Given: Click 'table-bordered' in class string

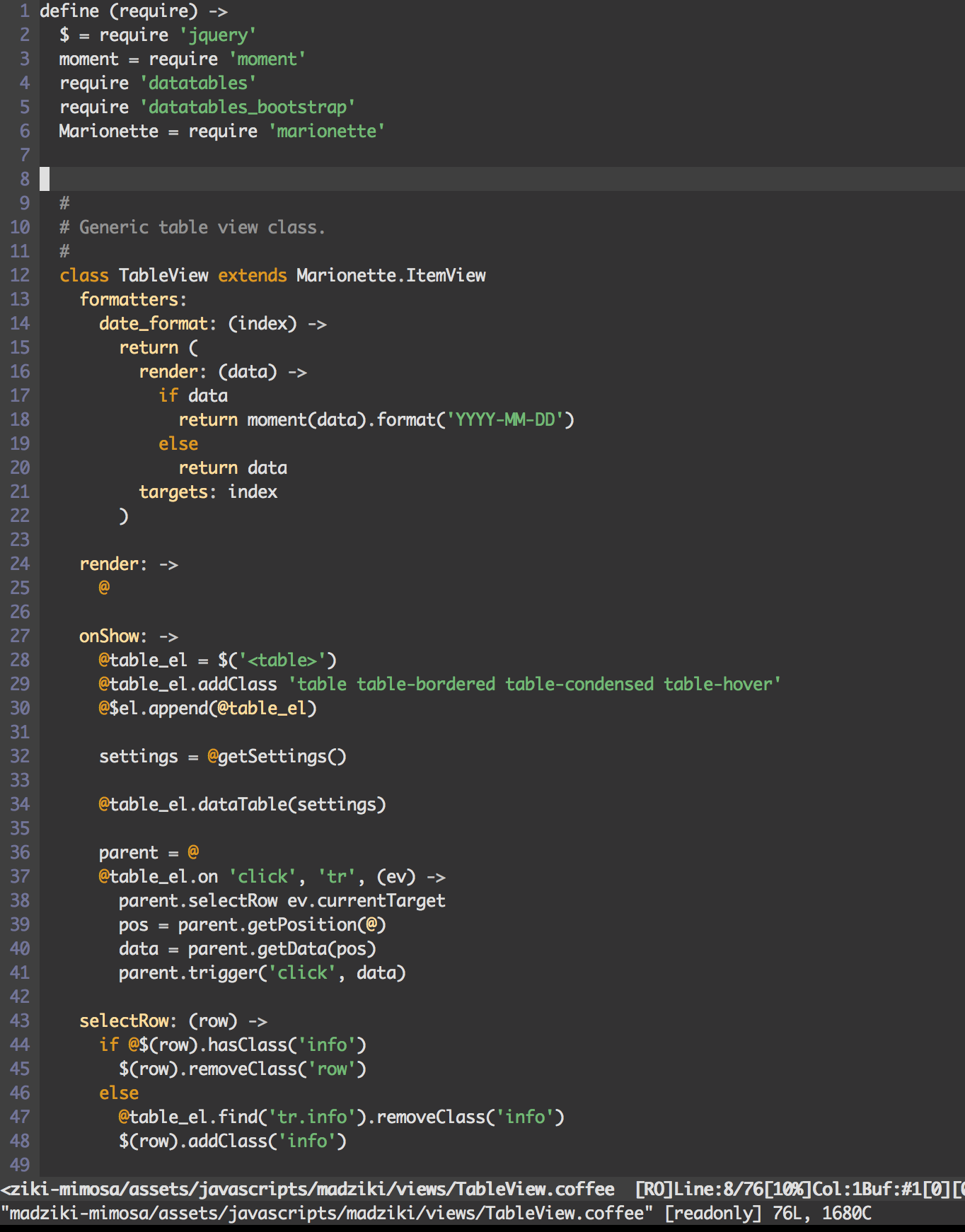Looking at the screenshot, I should (x=426, y=685).
